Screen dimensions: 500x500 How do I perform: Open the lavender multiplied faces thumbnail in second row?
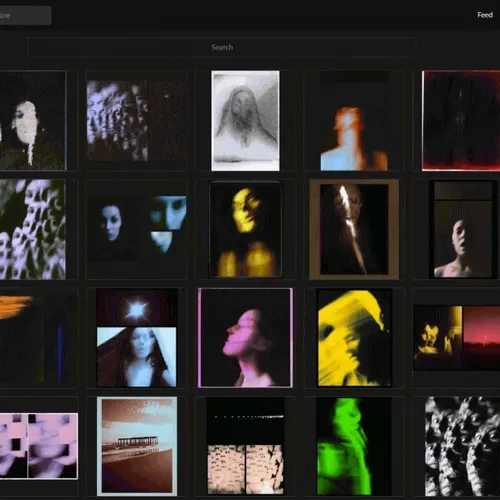(33, 229)
